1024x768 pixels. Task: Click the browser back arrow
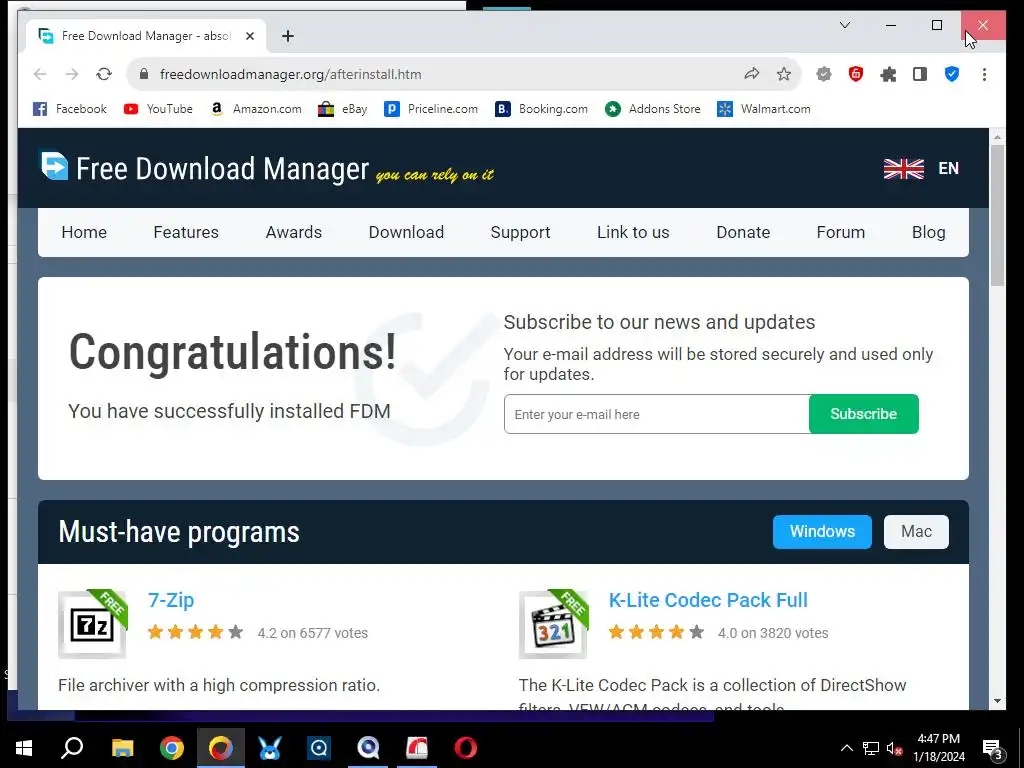coord(40,74)
